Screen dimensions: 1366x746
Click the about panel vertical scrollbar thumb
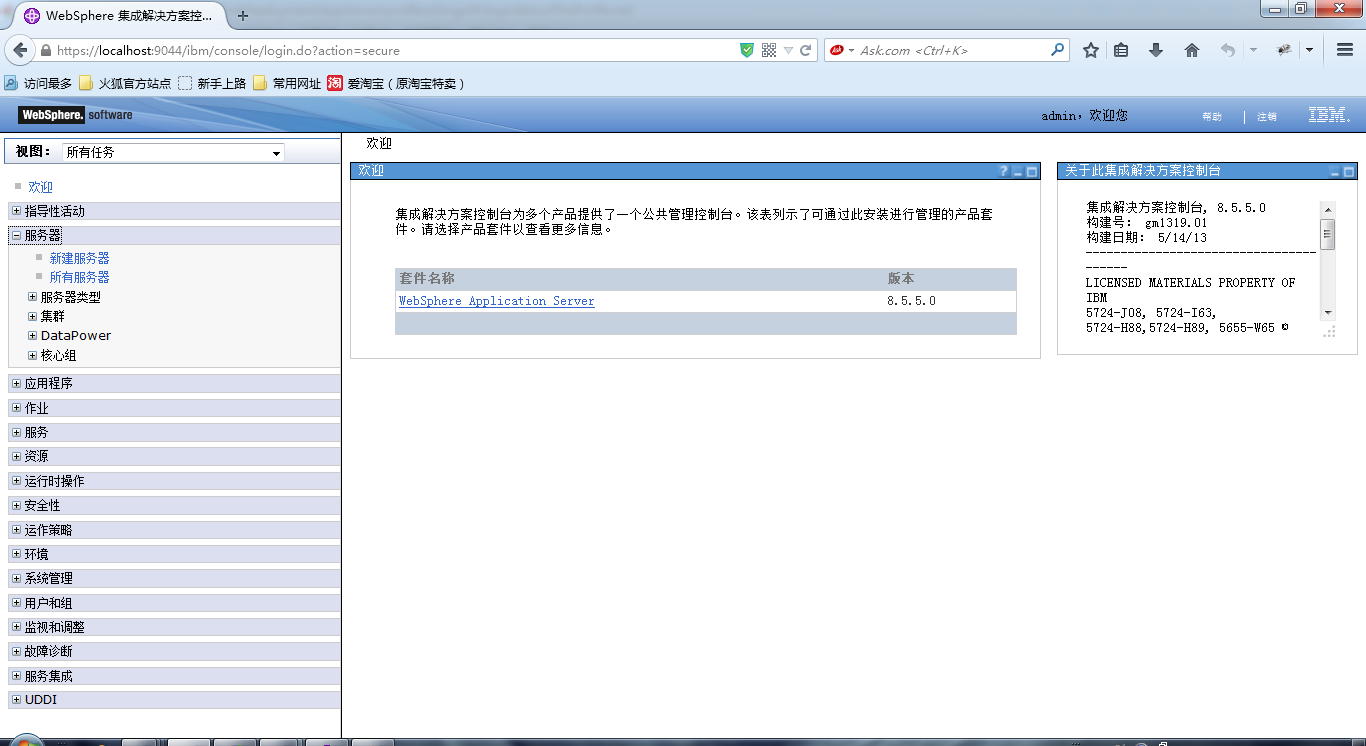tap(1328, 234)
